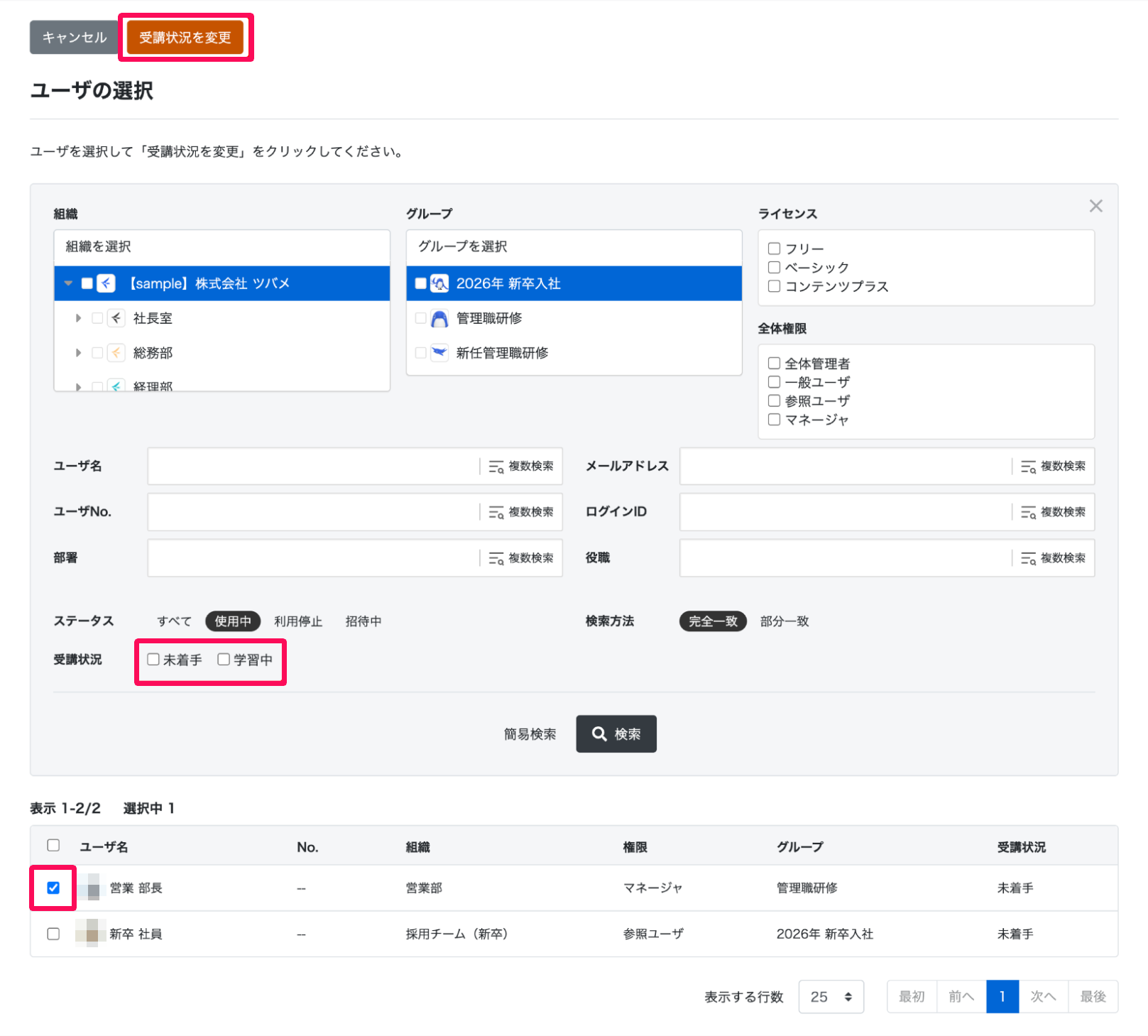Check the 【sample】株式会社 ツバメ organization checkbox
Screen dimensions: 1148x1036
pos(87,283)
